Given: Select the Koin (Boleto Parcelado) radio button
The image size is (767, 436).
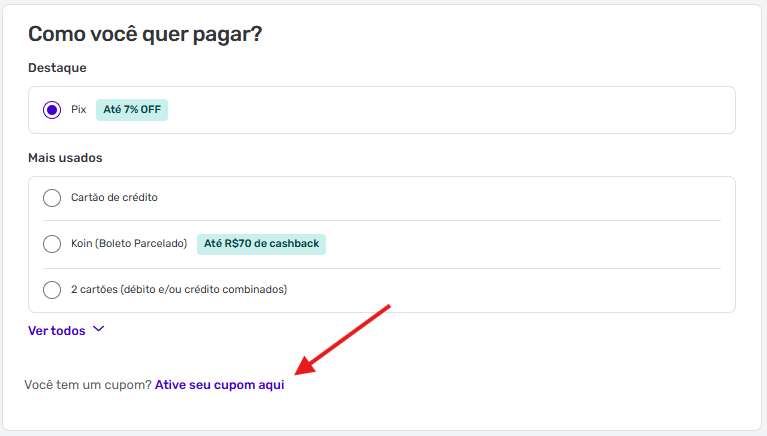Looking at the screenshot, I should tap(52, 243).
